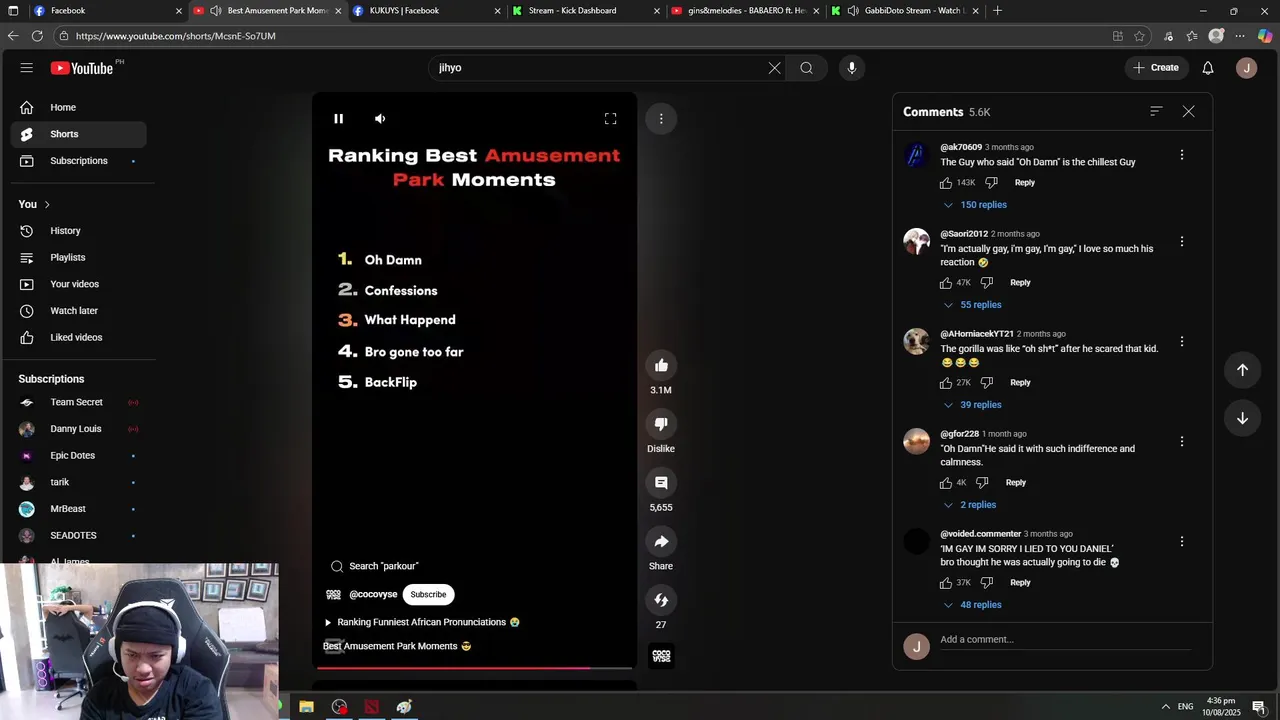Open the account avatar menu

click(1246, 68)
